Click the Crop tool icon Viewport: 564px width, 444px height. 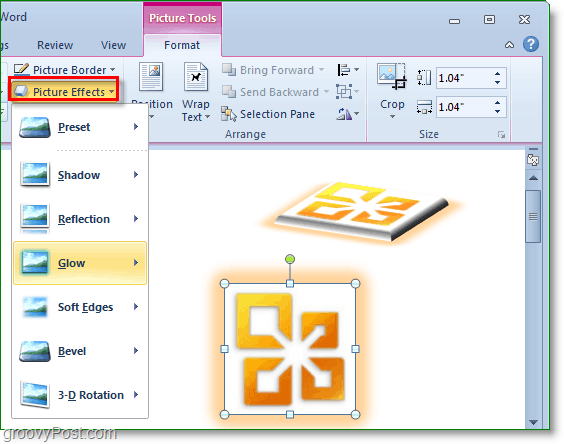tap(392, 76)
